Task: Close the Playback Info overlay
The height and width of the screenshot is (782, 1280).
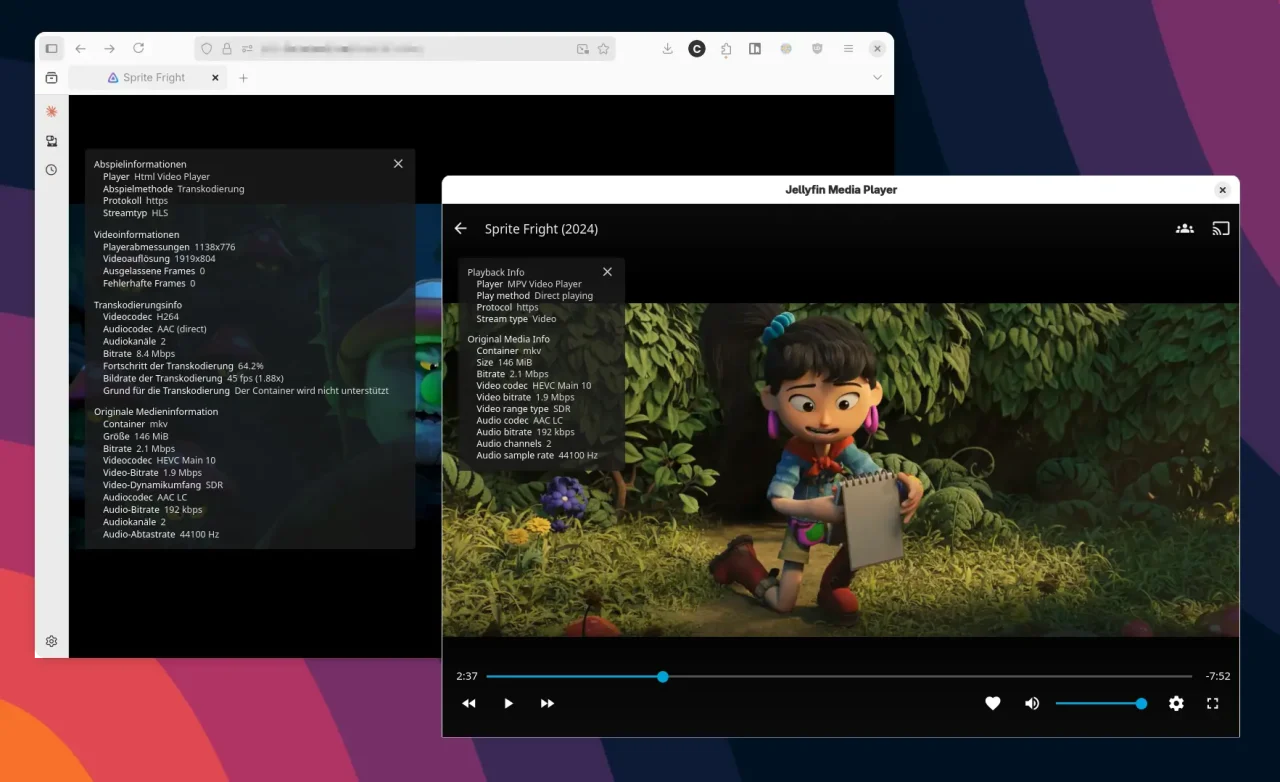Action: [x=607, y=271]
